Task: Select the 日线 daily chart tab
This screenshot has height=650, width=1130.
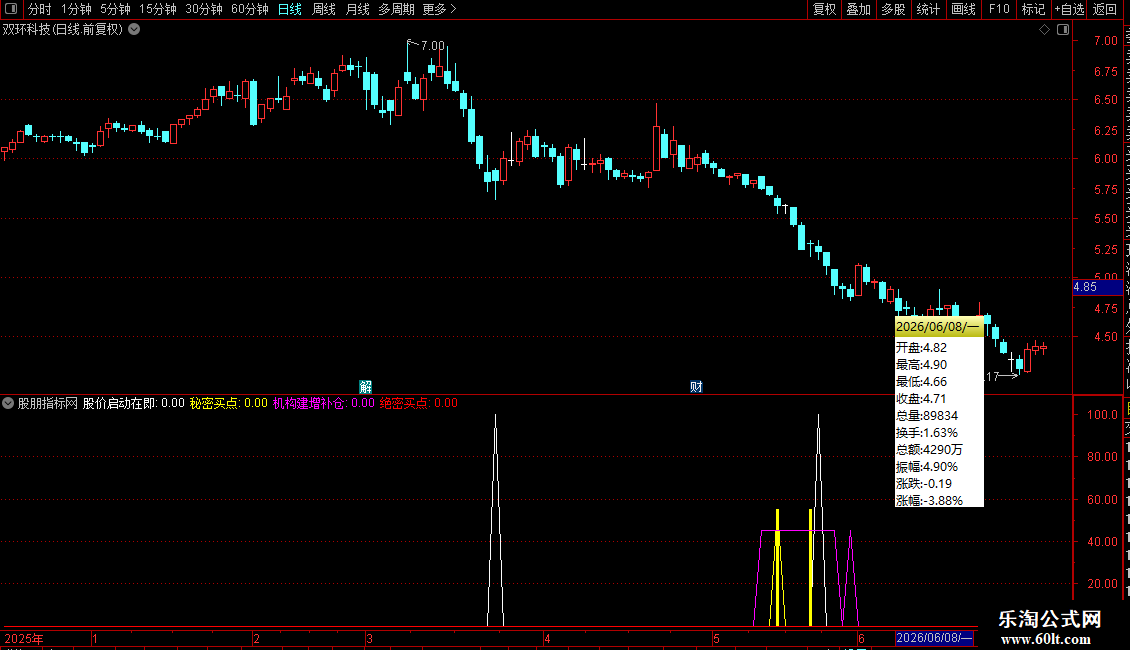Action: [x=290, y=9]
